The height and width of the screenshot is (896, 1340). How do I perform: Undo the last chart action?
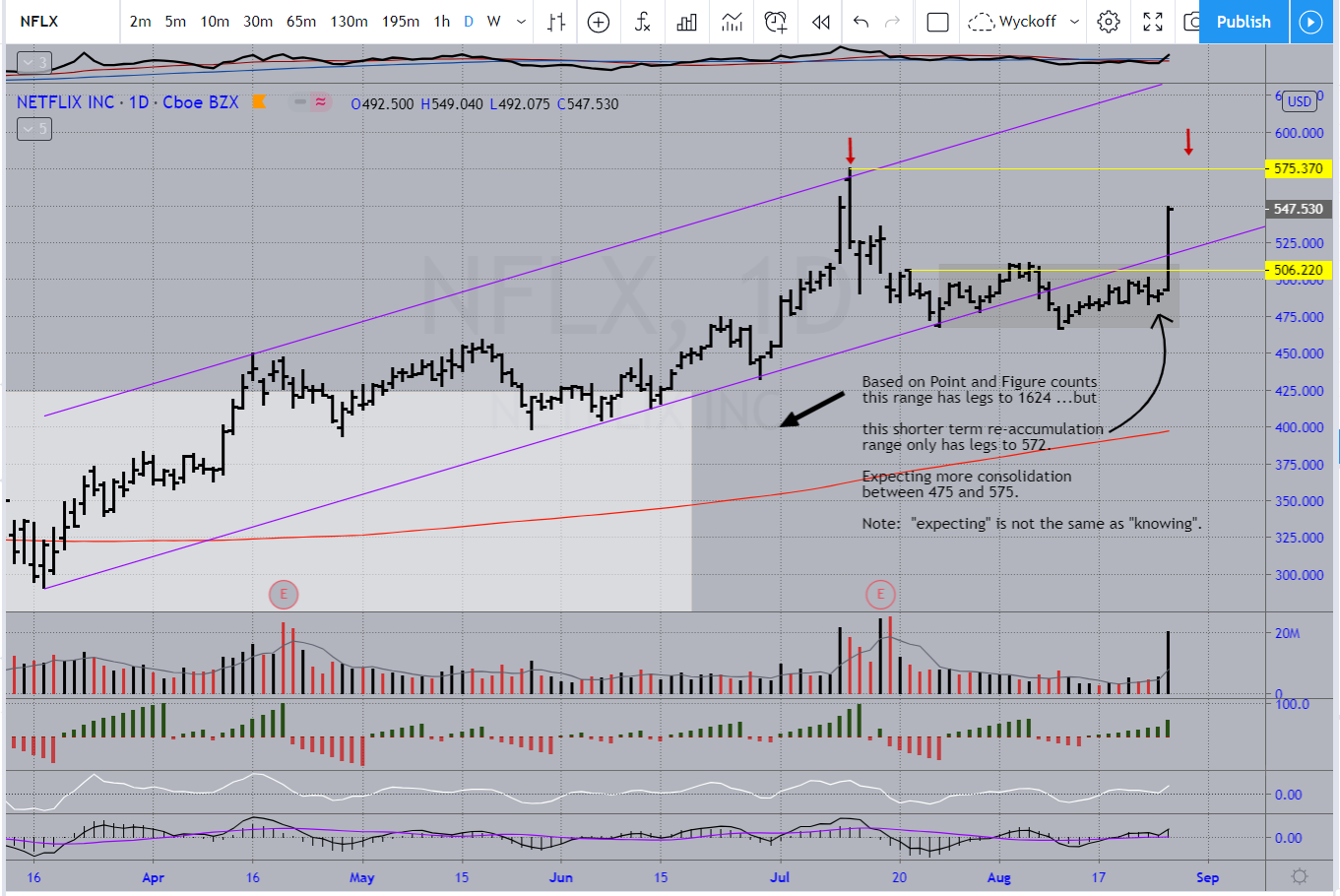click(x=861, y=22)
